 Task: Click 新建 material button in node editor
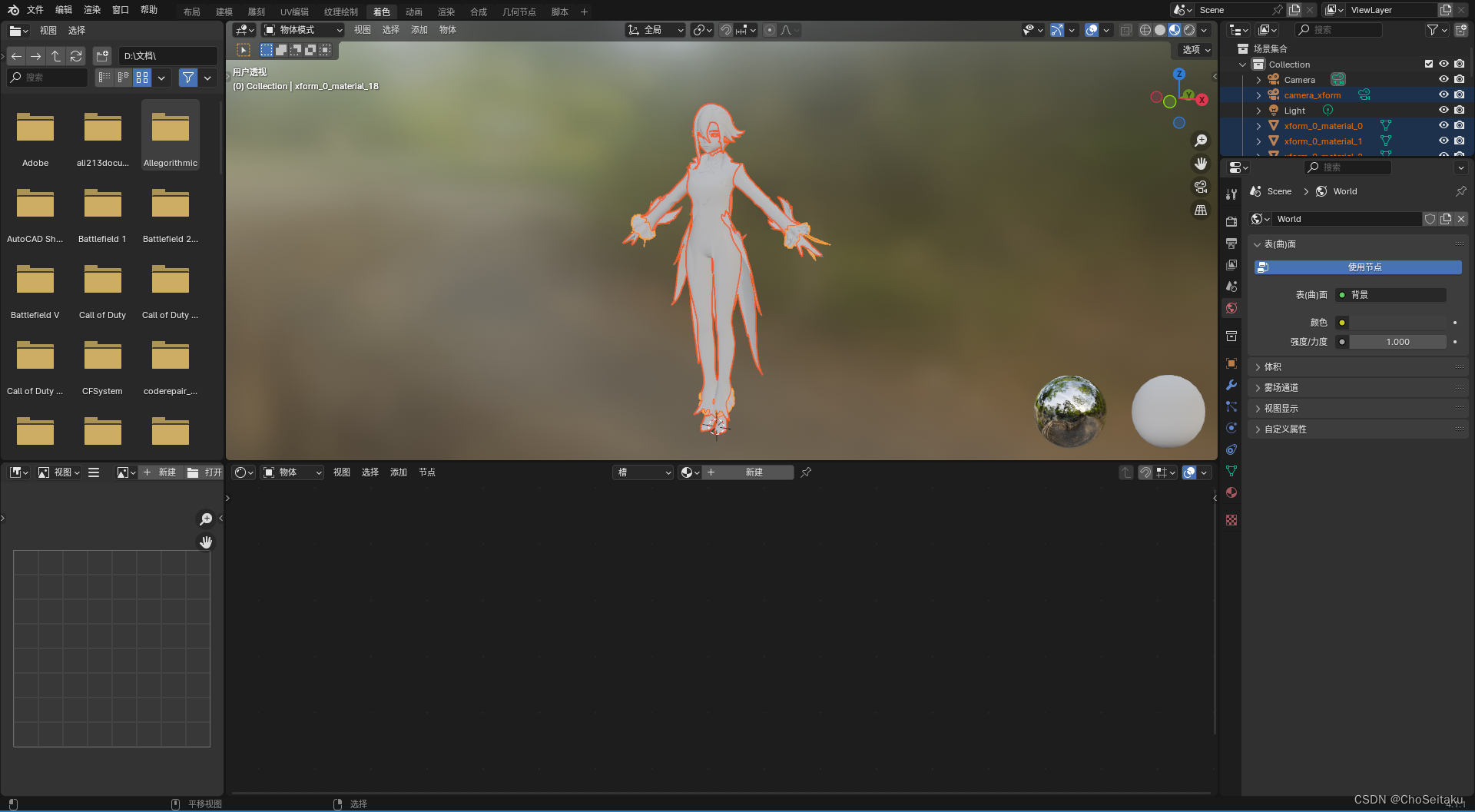click(x=749, y=472)
